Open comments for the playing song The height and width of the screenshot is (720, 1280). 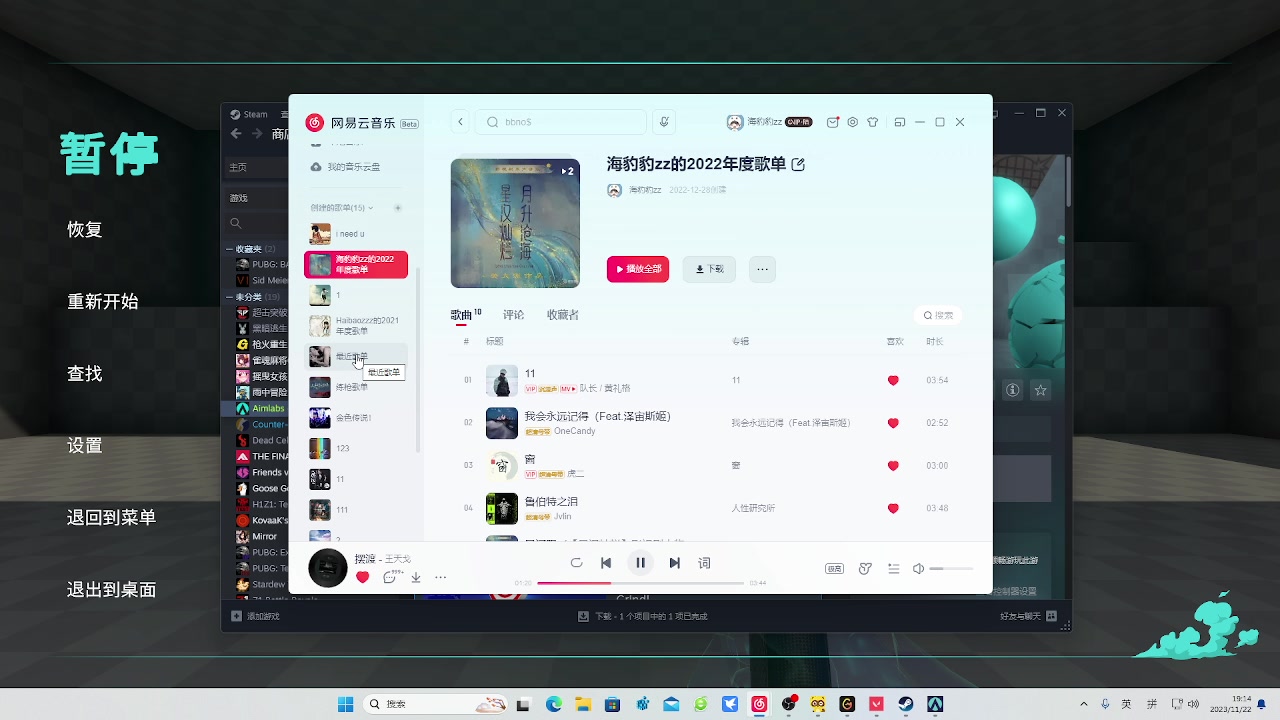click(x=390, y=577)
